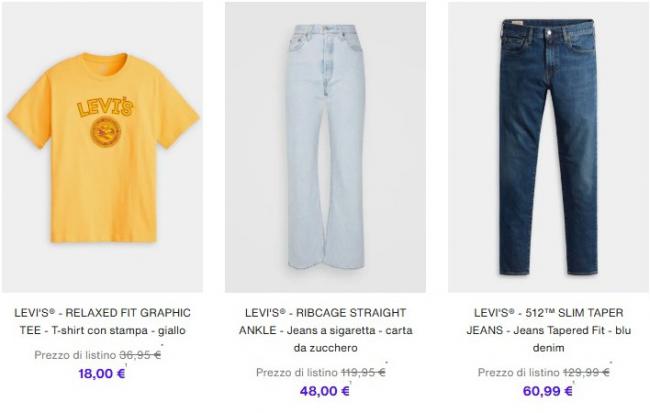Screen dimensions: 650x413
Task: Click the Levi's logo print on the yellow tee
Action: click(x=105, y=107)
